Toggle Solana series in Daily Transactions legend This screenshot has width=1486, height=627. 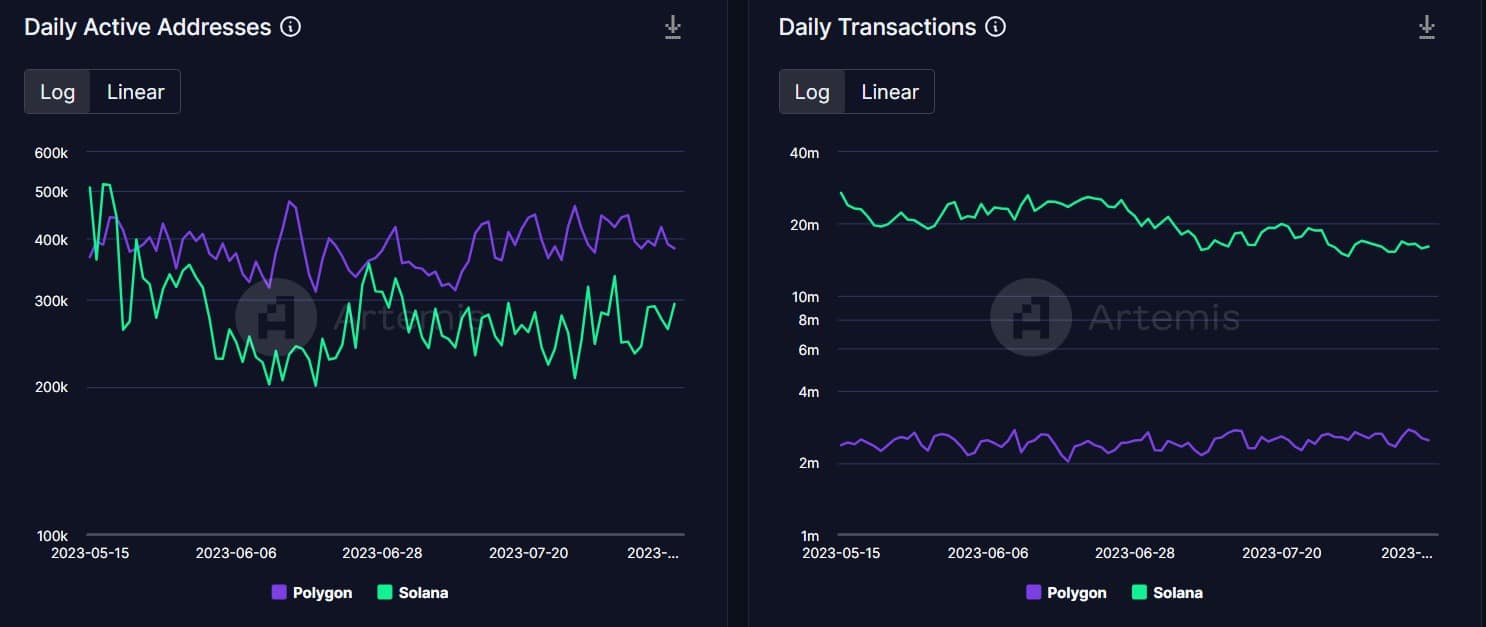coord(1167,592)
